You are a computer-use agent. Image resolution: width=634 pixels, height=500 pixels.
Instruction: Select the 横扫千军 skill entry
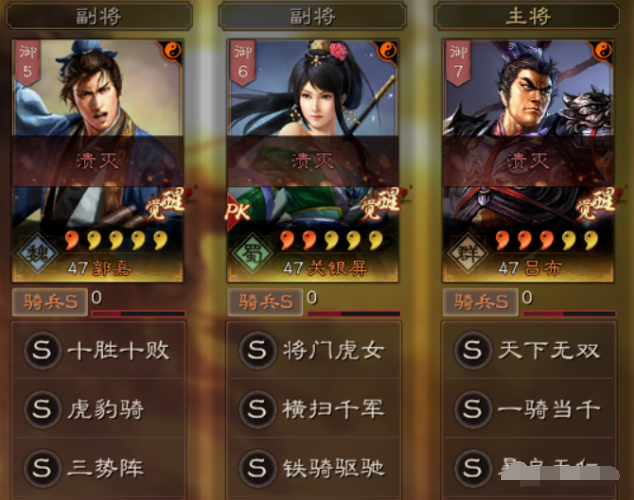[314, 409]
